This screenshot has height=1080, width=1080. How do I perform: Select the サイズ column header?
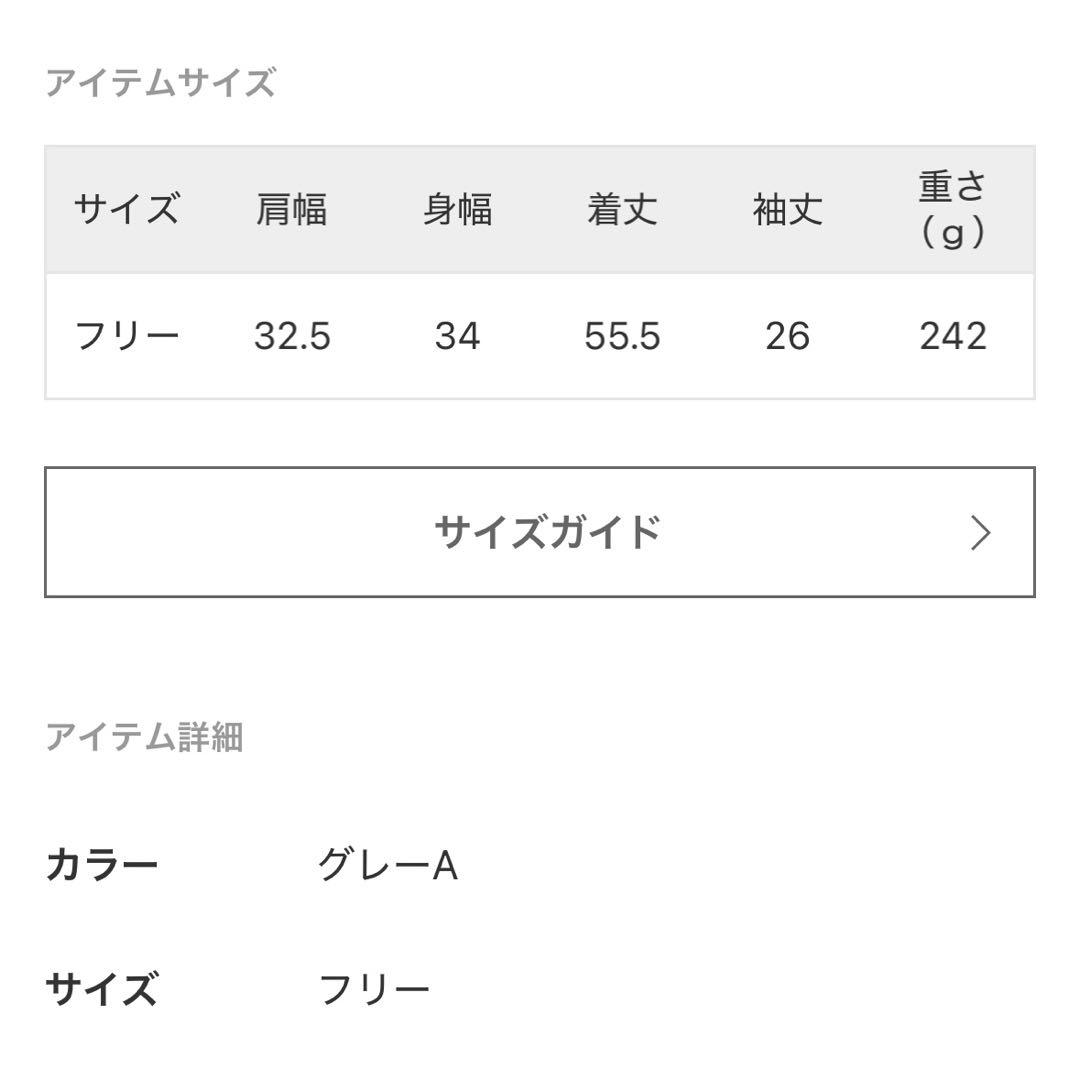tap(129, 207)
